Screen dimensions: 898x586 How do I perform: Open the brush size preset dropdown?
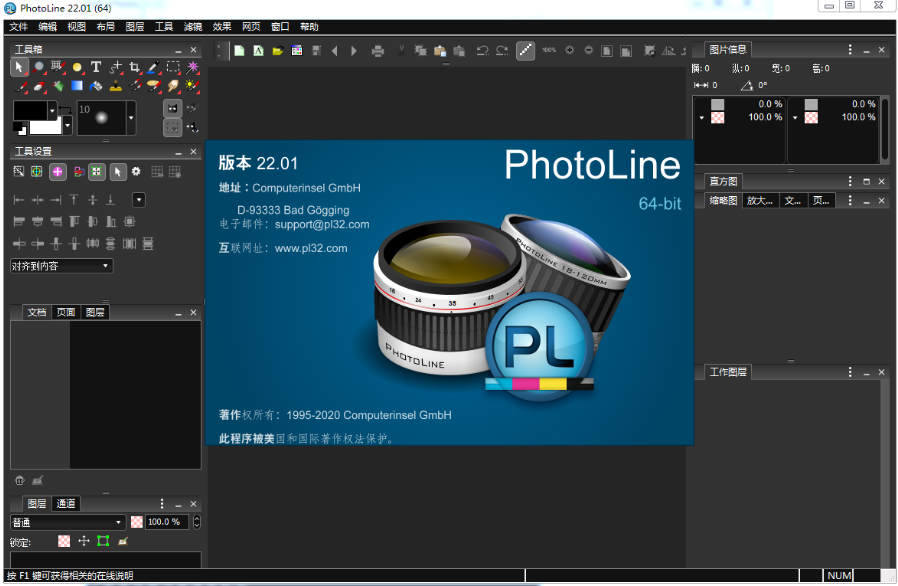pos(131,119)
